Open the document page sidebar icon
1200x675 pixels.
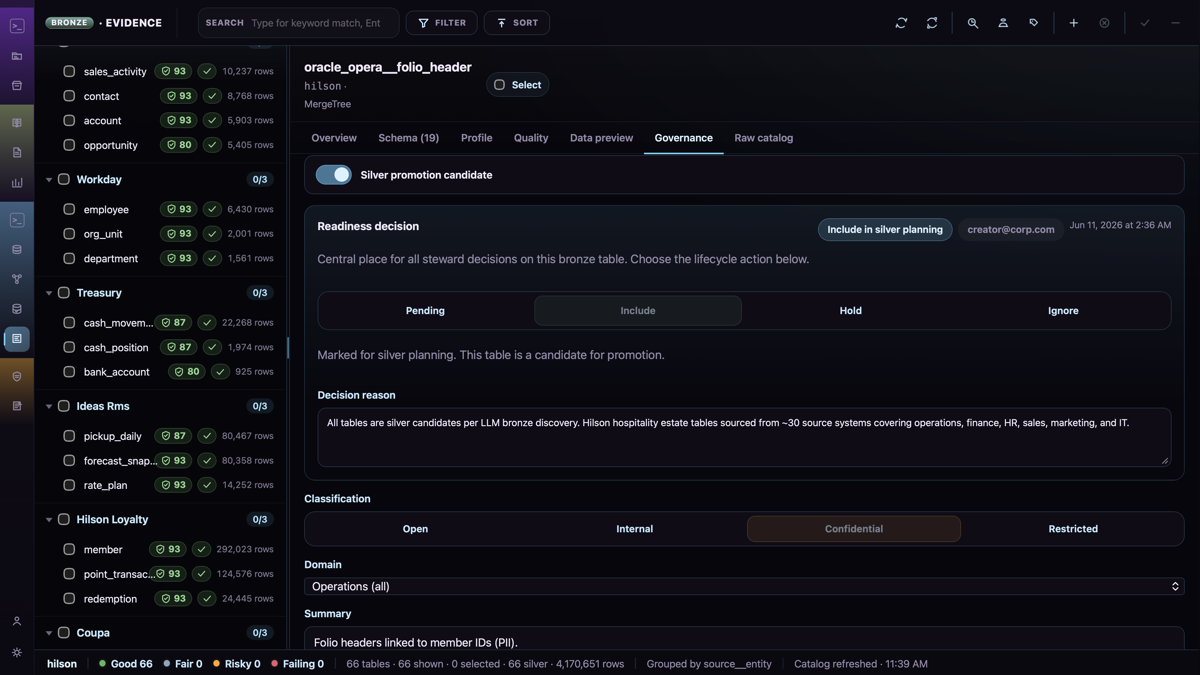click(17, 153)
